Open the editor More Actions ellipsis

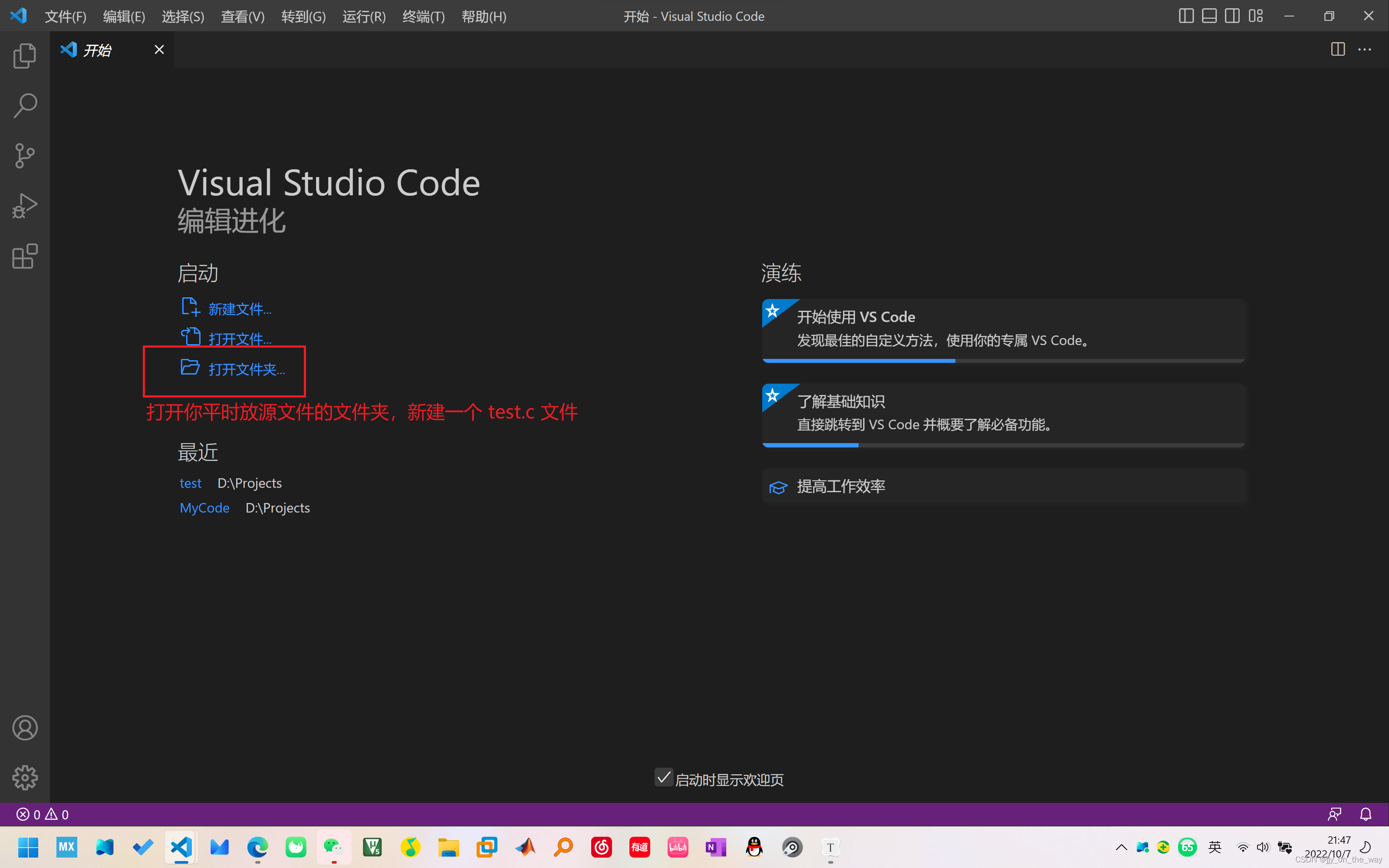(1364, 50)
